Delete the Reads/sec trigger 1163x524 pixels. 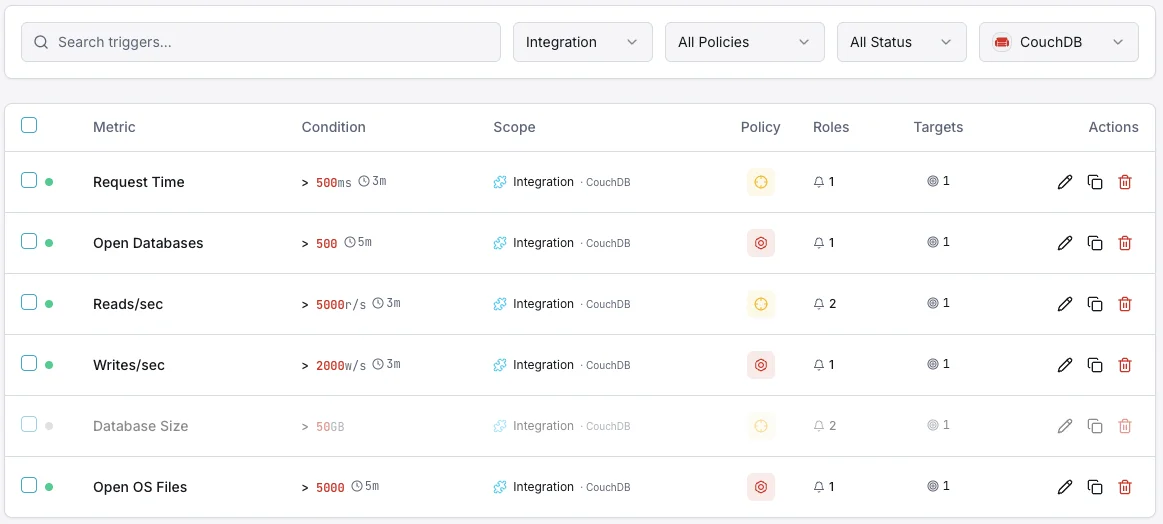1124,304
